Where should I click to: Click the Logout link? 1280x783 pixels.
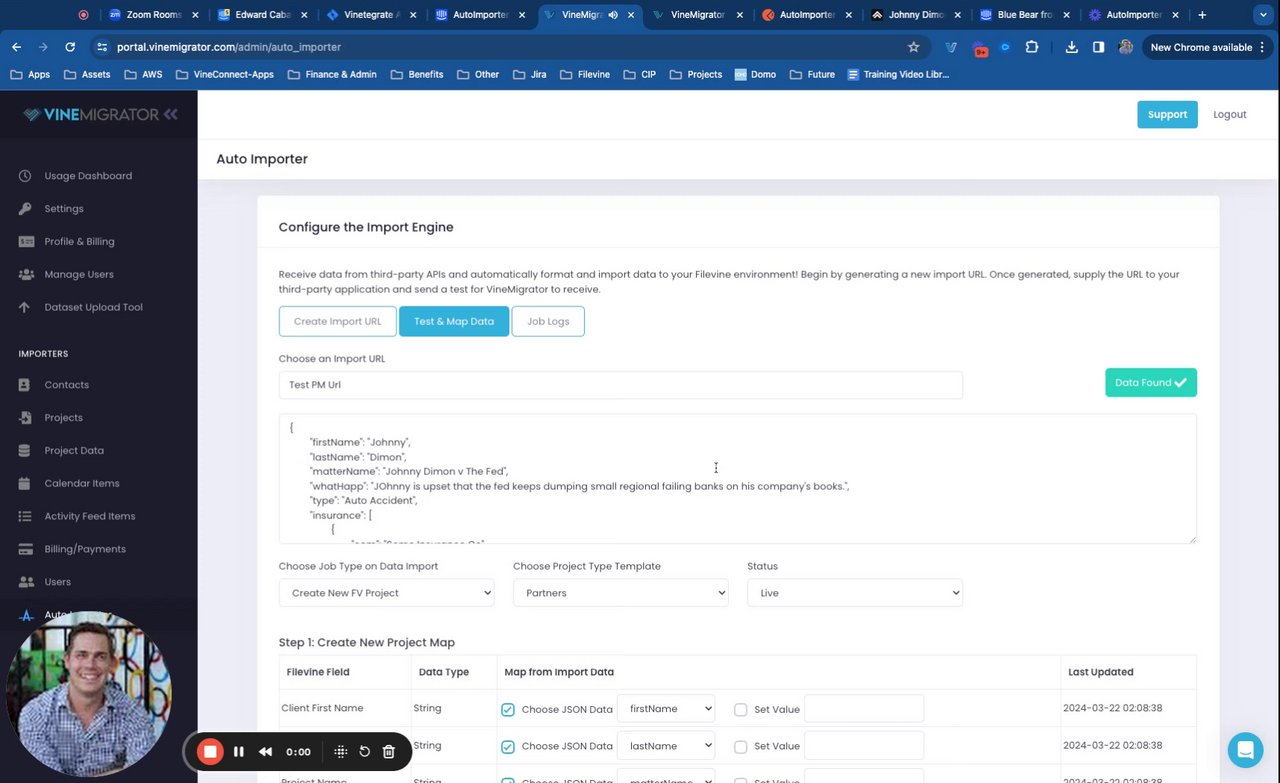click(x=1230, y=115)
